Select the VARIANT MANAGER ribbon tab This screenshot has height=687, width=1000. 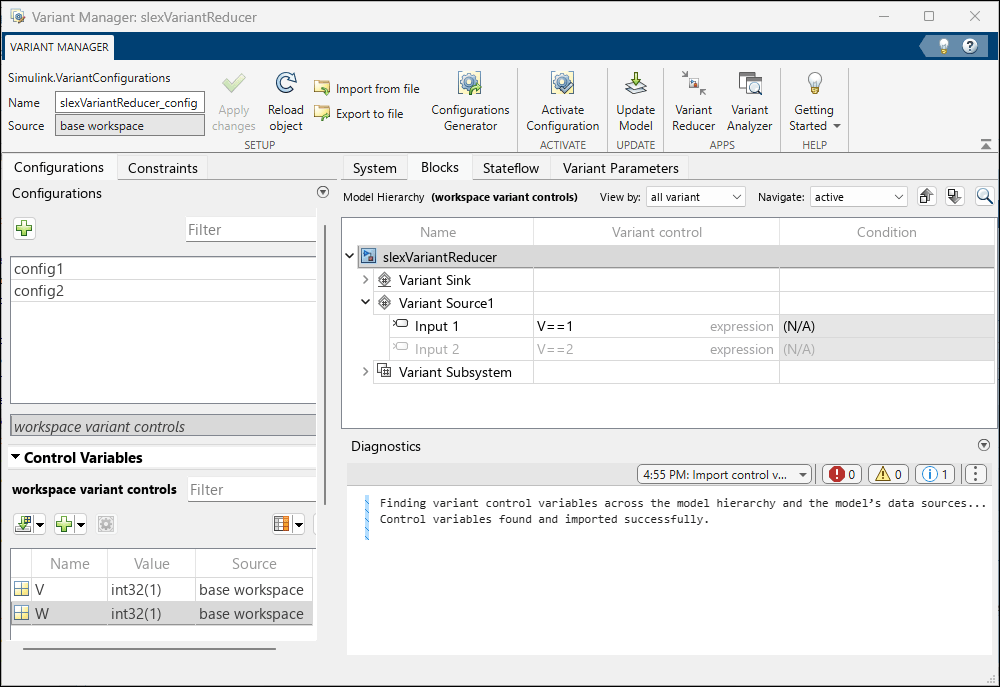pos(59,47)
